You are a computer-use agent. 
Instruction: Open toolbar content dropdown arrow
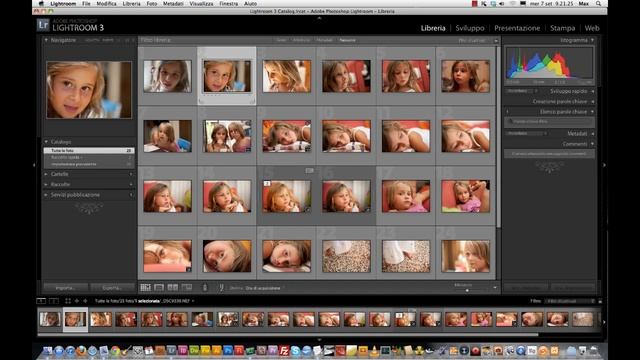pos(495,288)
